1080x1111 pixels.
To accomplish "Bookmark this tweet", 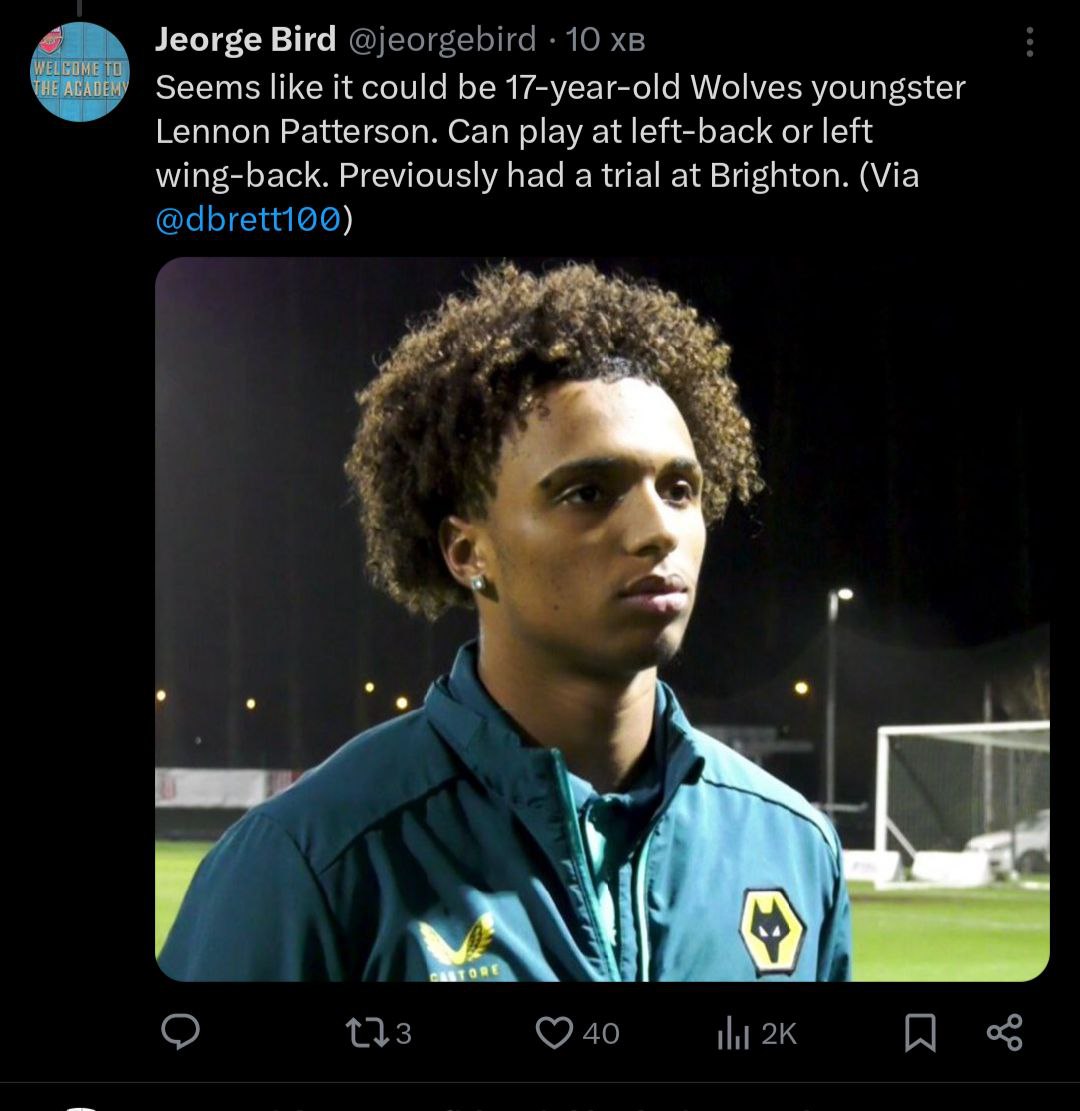I will (x=920, y=1033).
